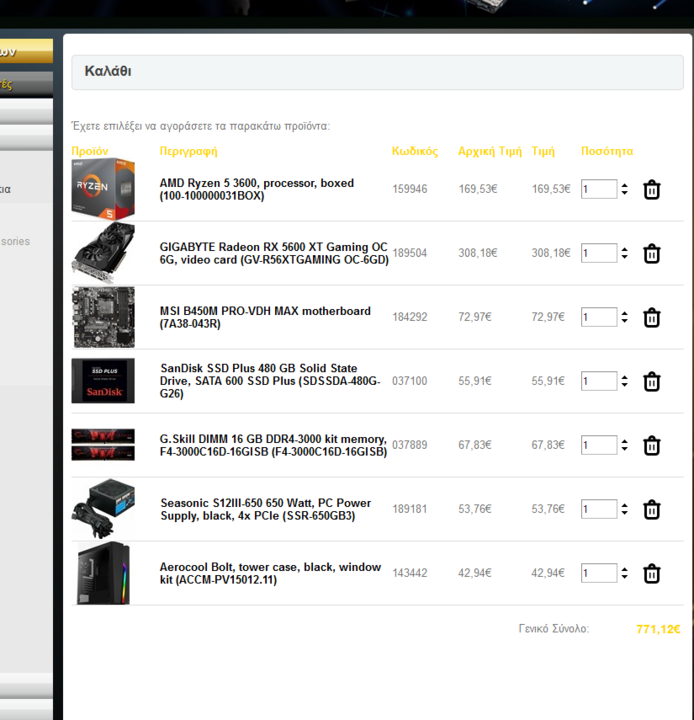The width and height of the screenshot is (694, 720).
Task: Delete SanDisk SSD Plus 480 GB item
Action: pyautogui.click(x=651, y=381)
